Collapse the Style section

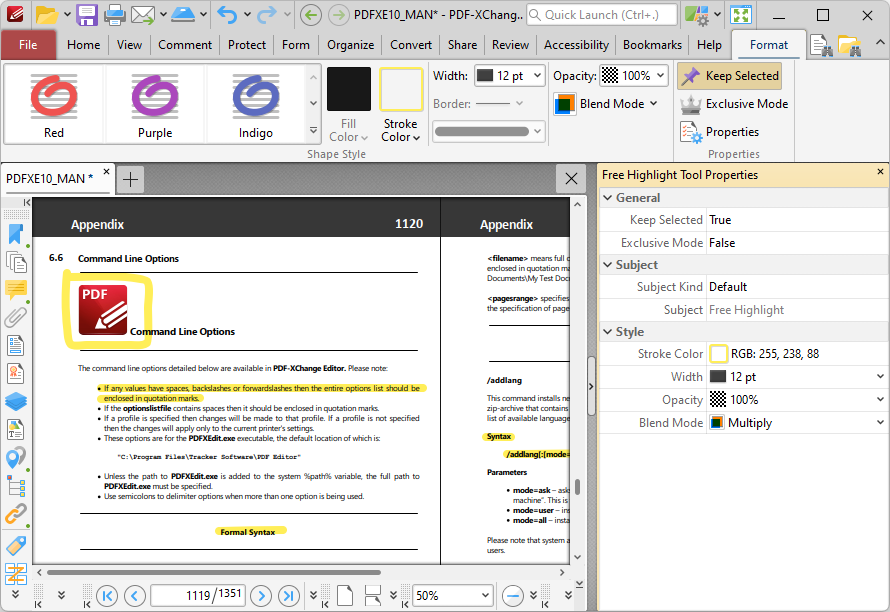(x=608, y=332)
